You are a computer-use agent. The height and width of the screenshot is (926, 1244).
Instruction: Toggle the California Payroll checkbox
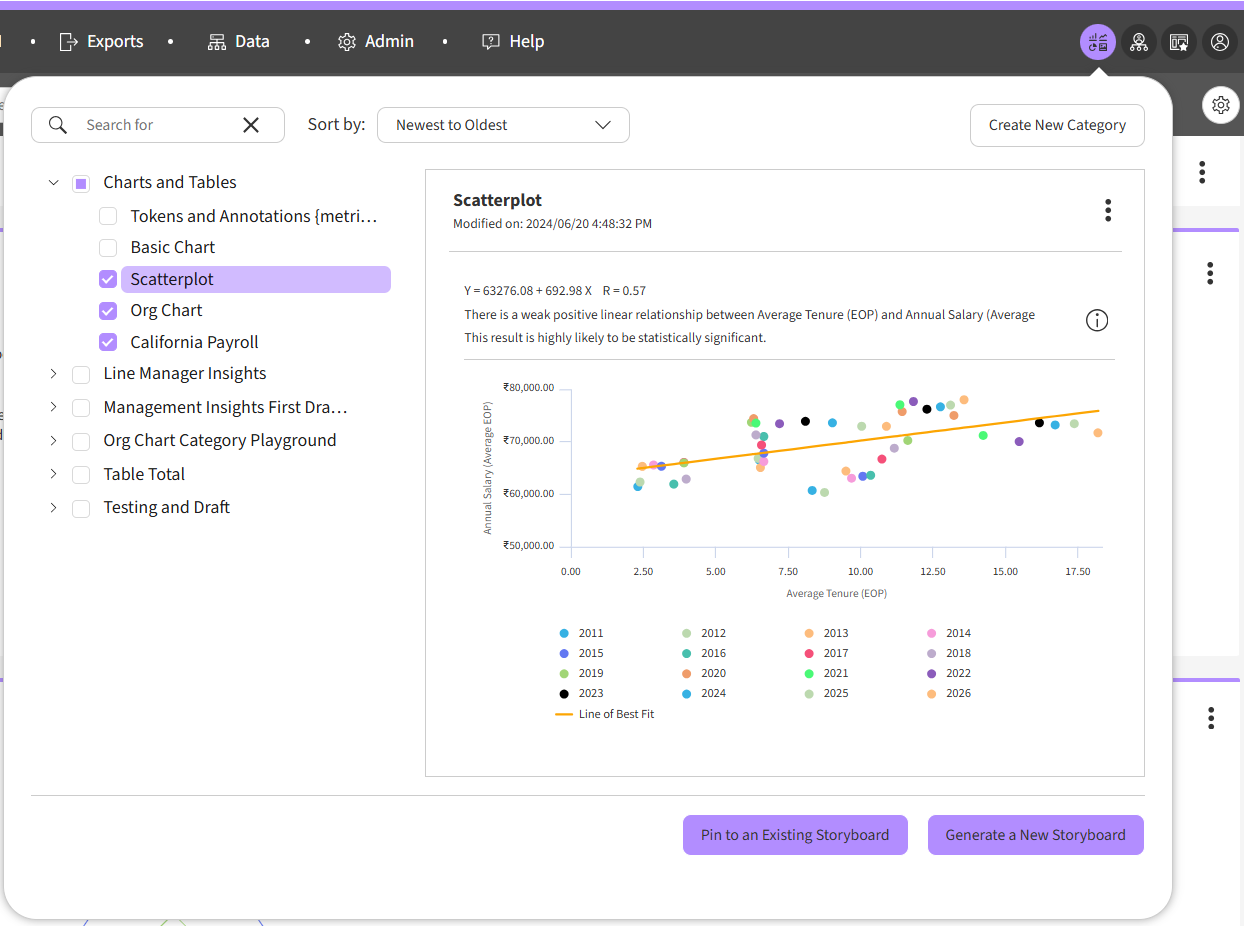[x=108, y=342]
